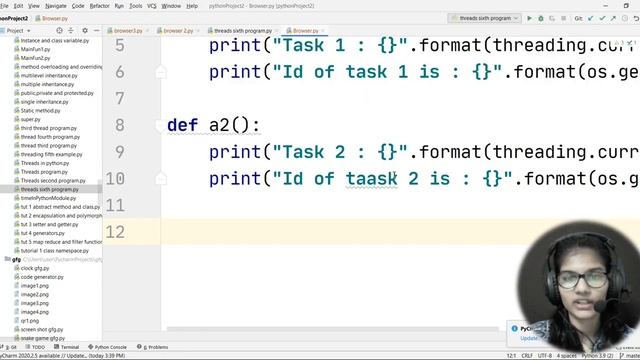The height and width of the screenshot is (360, 640).
Task: Update project with blue Git checkmark
Action: pos(590,18)
